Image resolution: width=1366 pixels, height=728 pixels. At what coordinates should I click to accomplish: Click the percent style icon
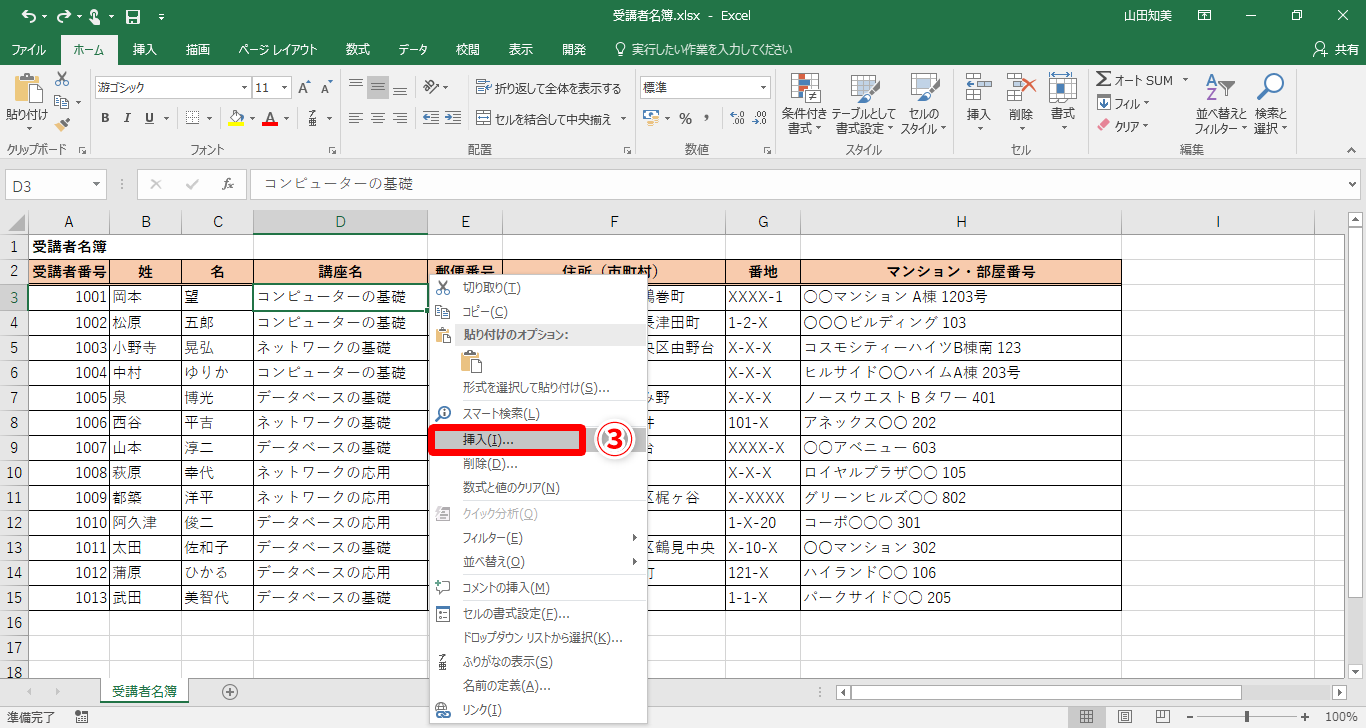point(685,118)
